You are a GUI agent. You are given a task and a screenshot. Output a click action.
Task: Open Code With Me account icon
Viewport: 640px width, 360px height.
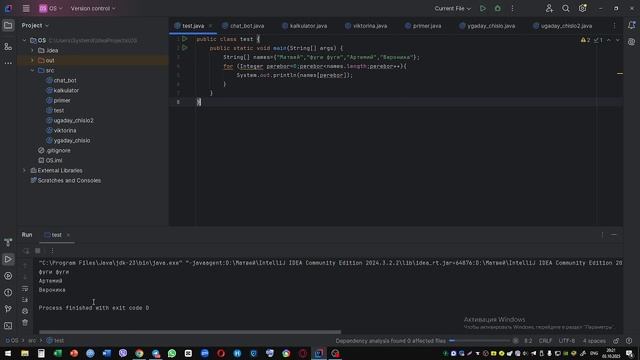(549, 8)
